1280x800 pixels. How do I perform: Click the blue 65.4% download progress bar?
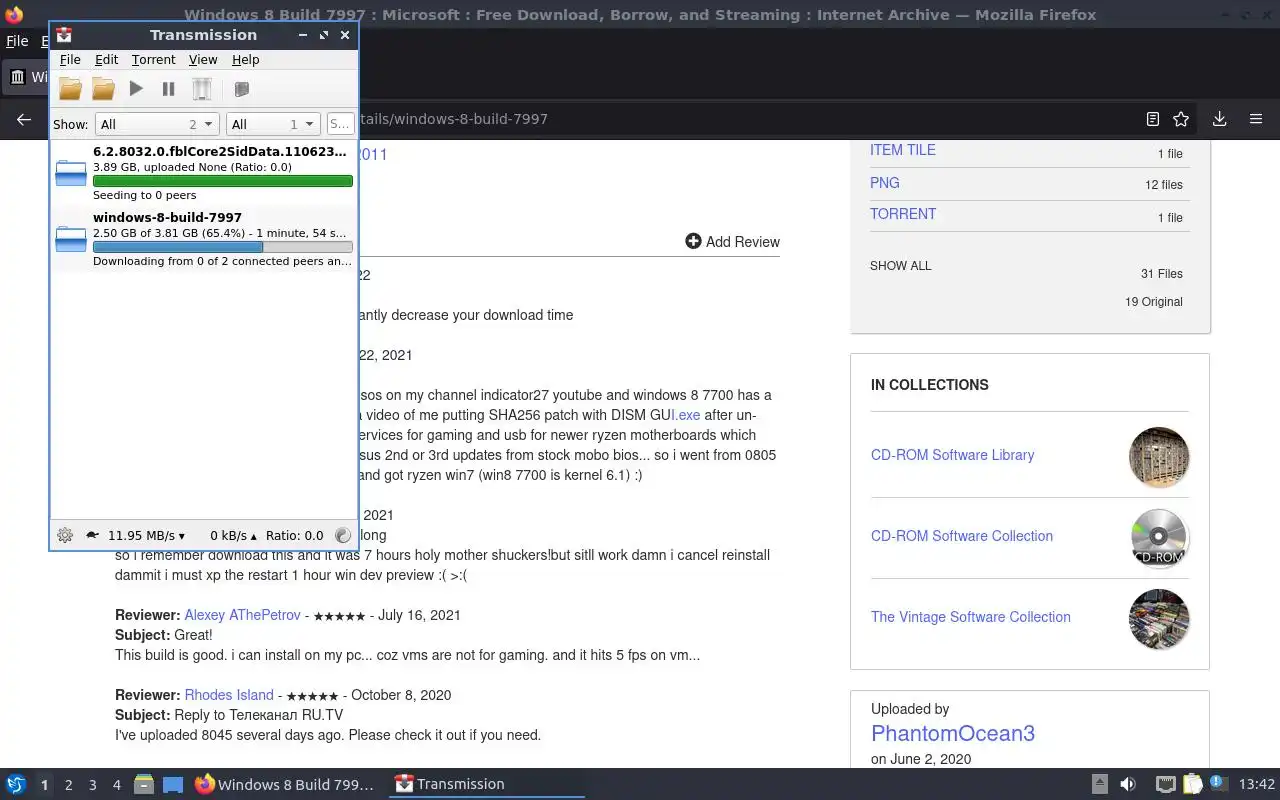[x=223, y=247]
